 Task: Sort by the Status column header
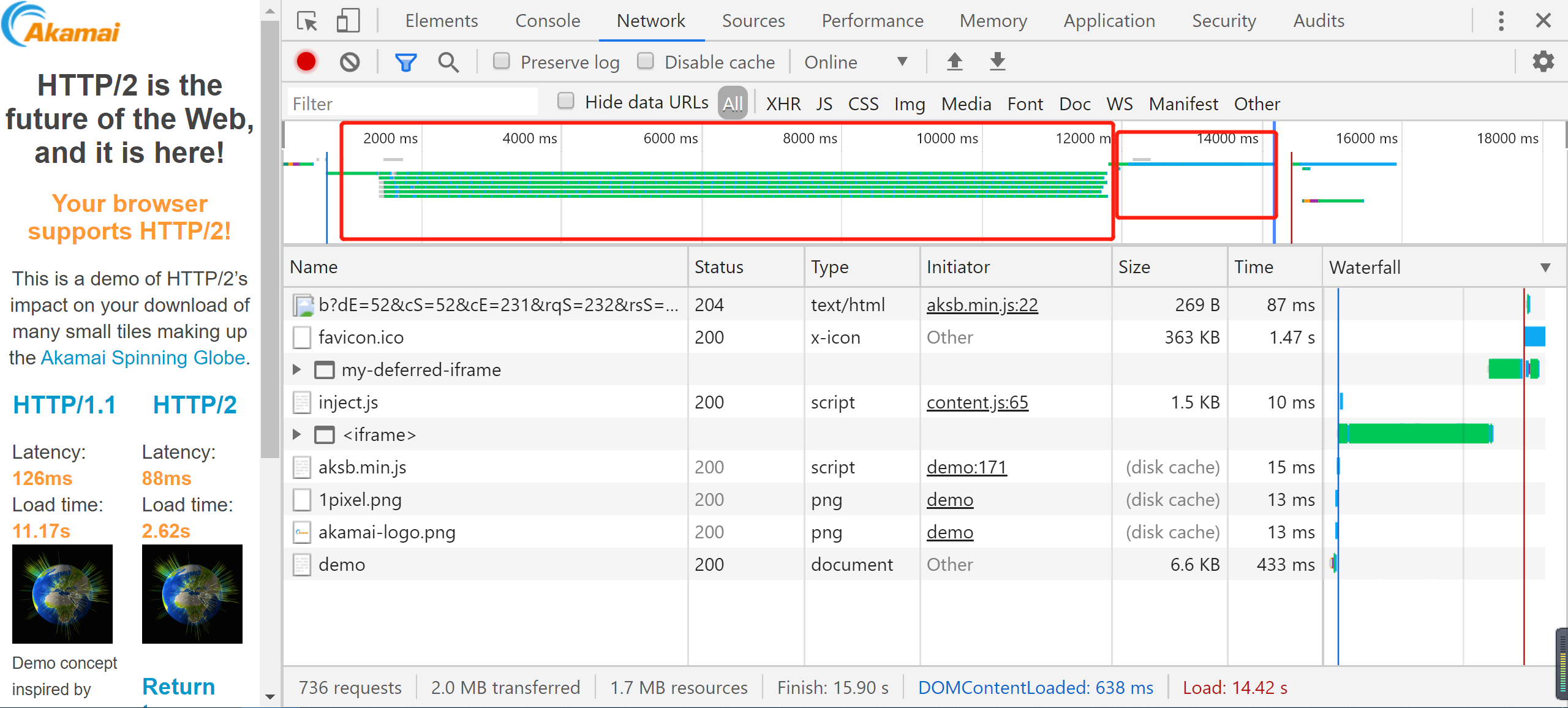[x=746, y=267]
